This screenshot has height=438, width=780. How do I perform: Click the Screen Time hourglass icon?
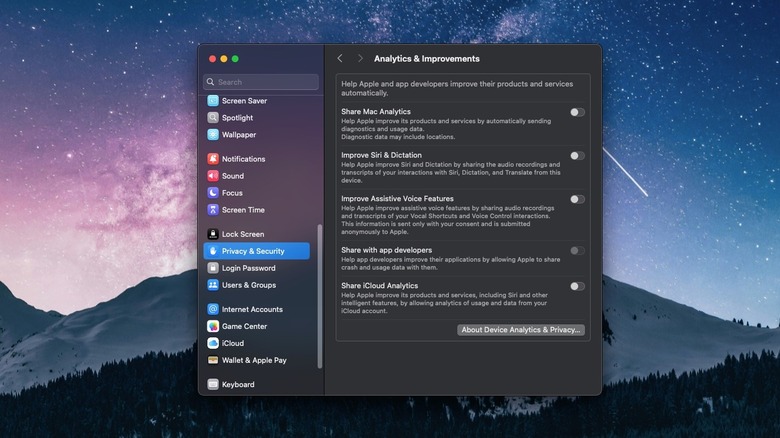pos(213,210)
